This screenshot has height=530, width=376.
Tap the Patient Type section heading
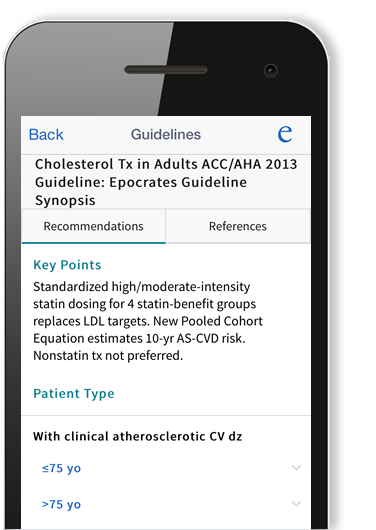click(x=74, y=394)
